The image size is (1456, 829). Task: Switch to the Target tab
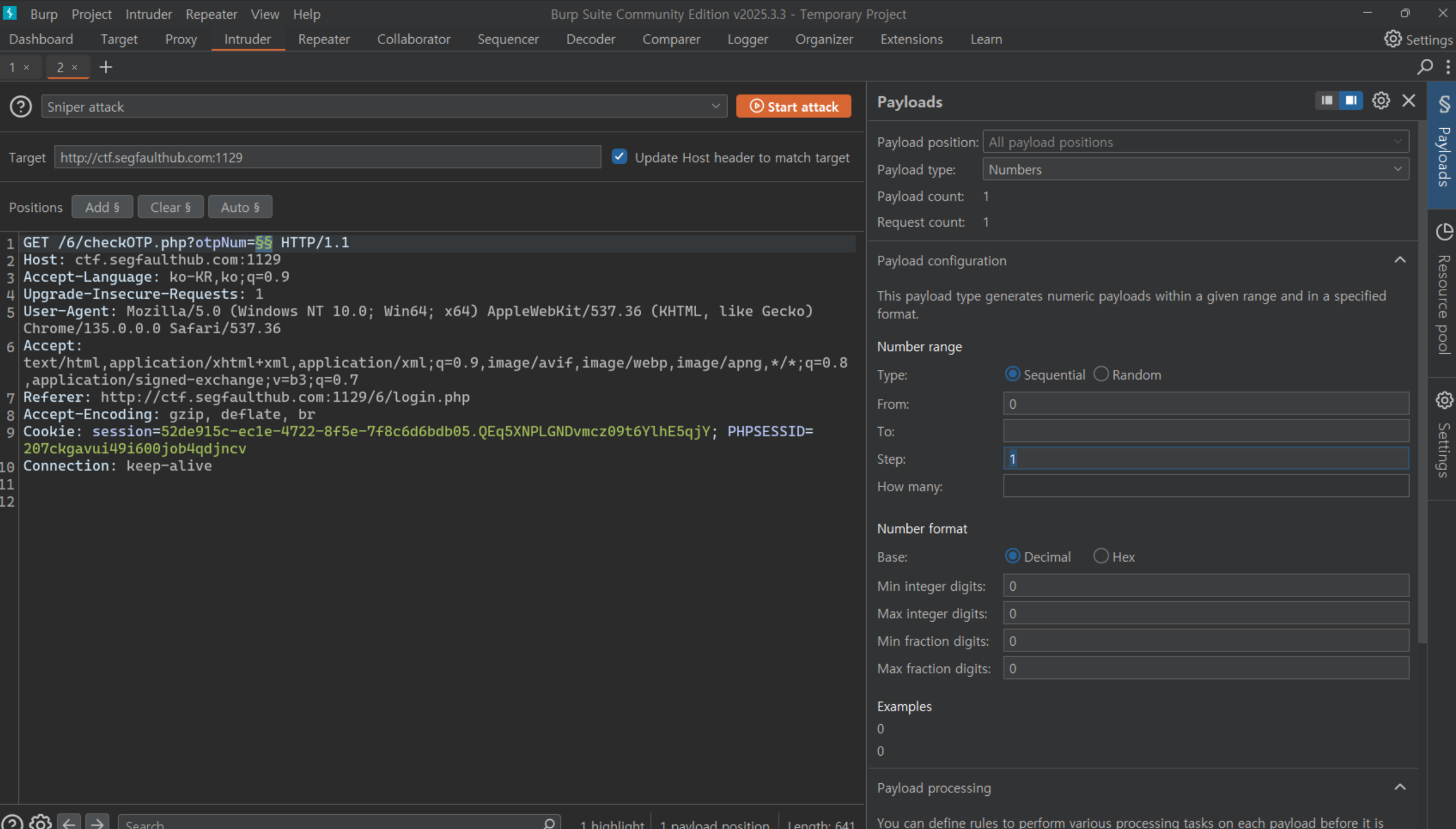pyautogui.click(x=119, y=39)
